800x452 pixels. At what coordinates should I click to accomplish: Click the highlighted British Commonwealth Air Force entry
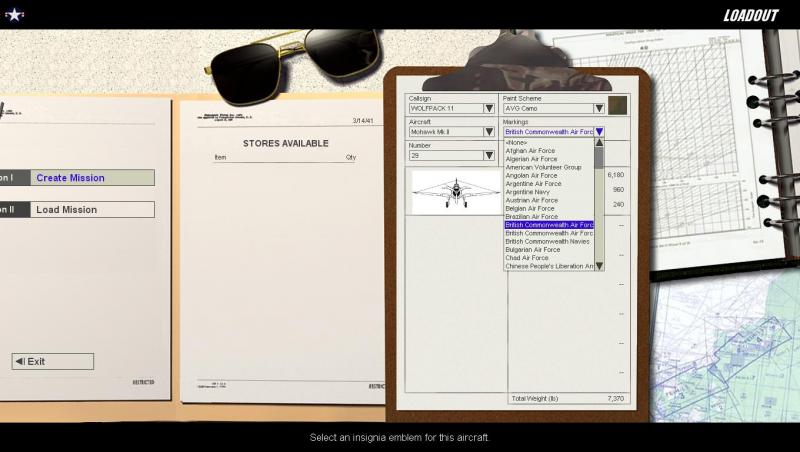pos(549,224)
